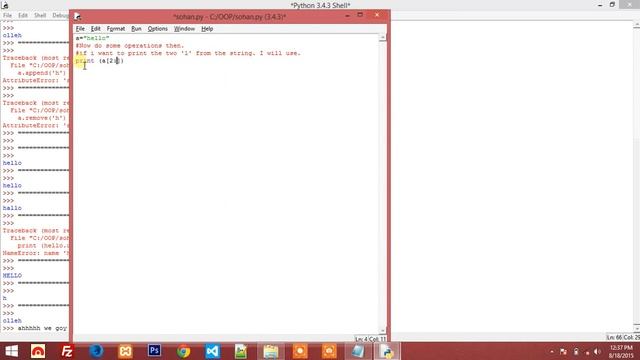
Task: Open the notepad-style icon in taskbar
Action: [358, 351]
